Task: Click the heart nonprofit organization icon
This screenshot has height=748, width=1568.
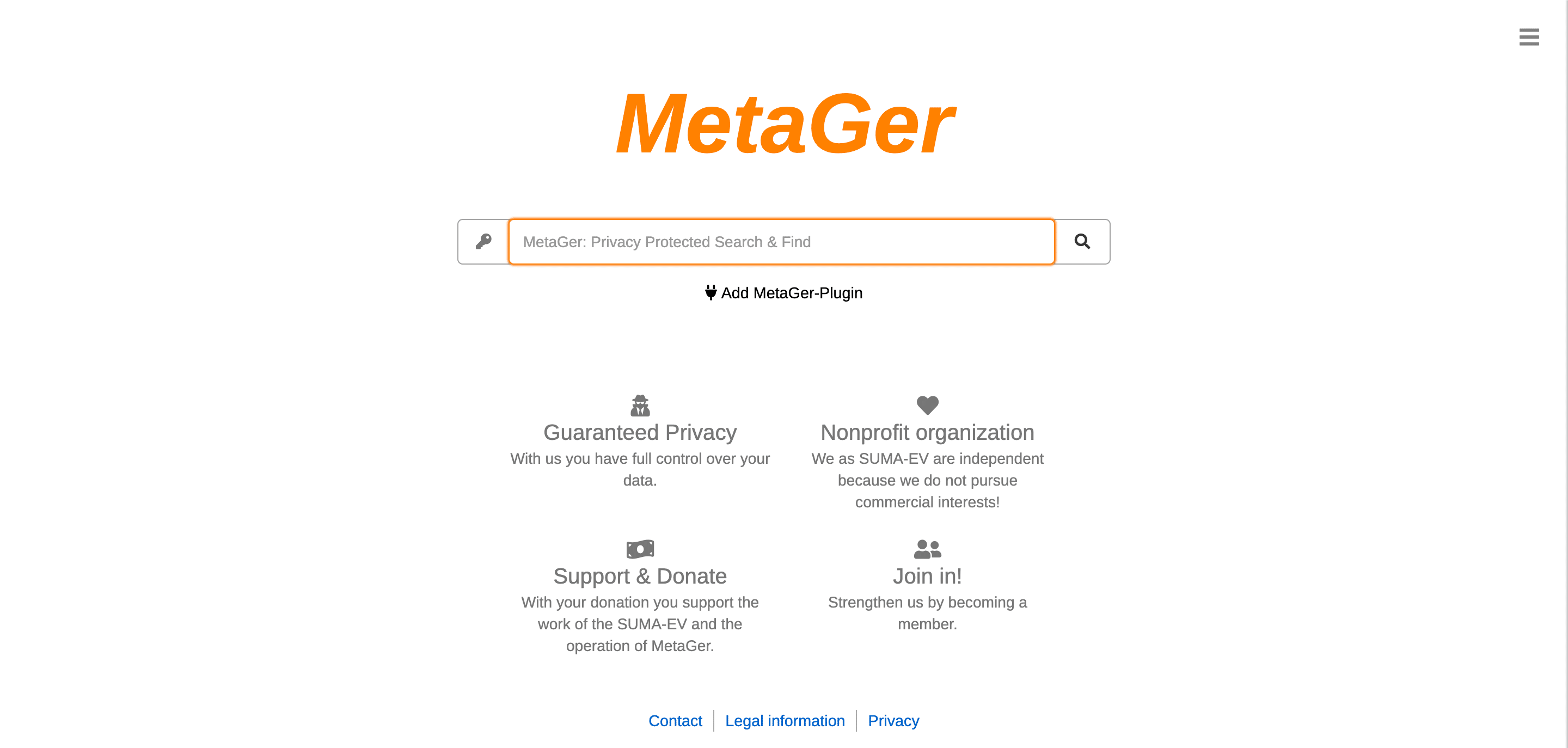Action: pos(927,406)
